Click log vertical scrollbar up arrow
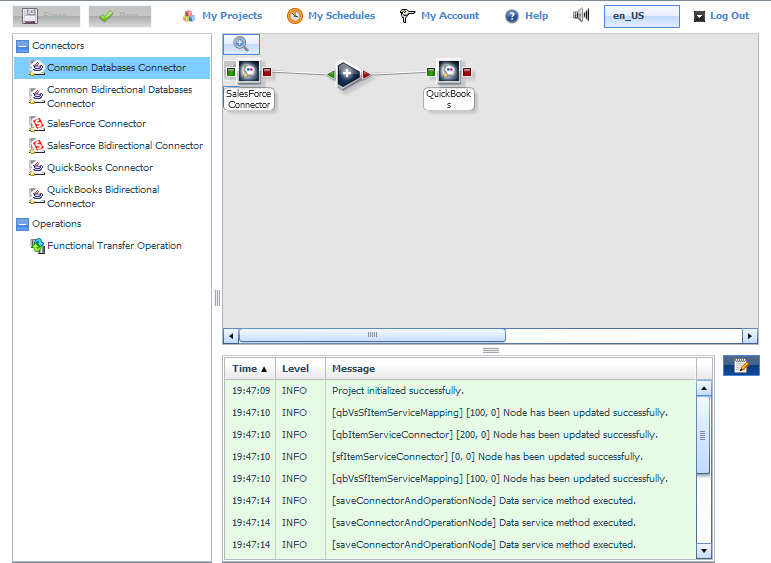Viewport: 771px width, 563px height. (x=704, y=388)
